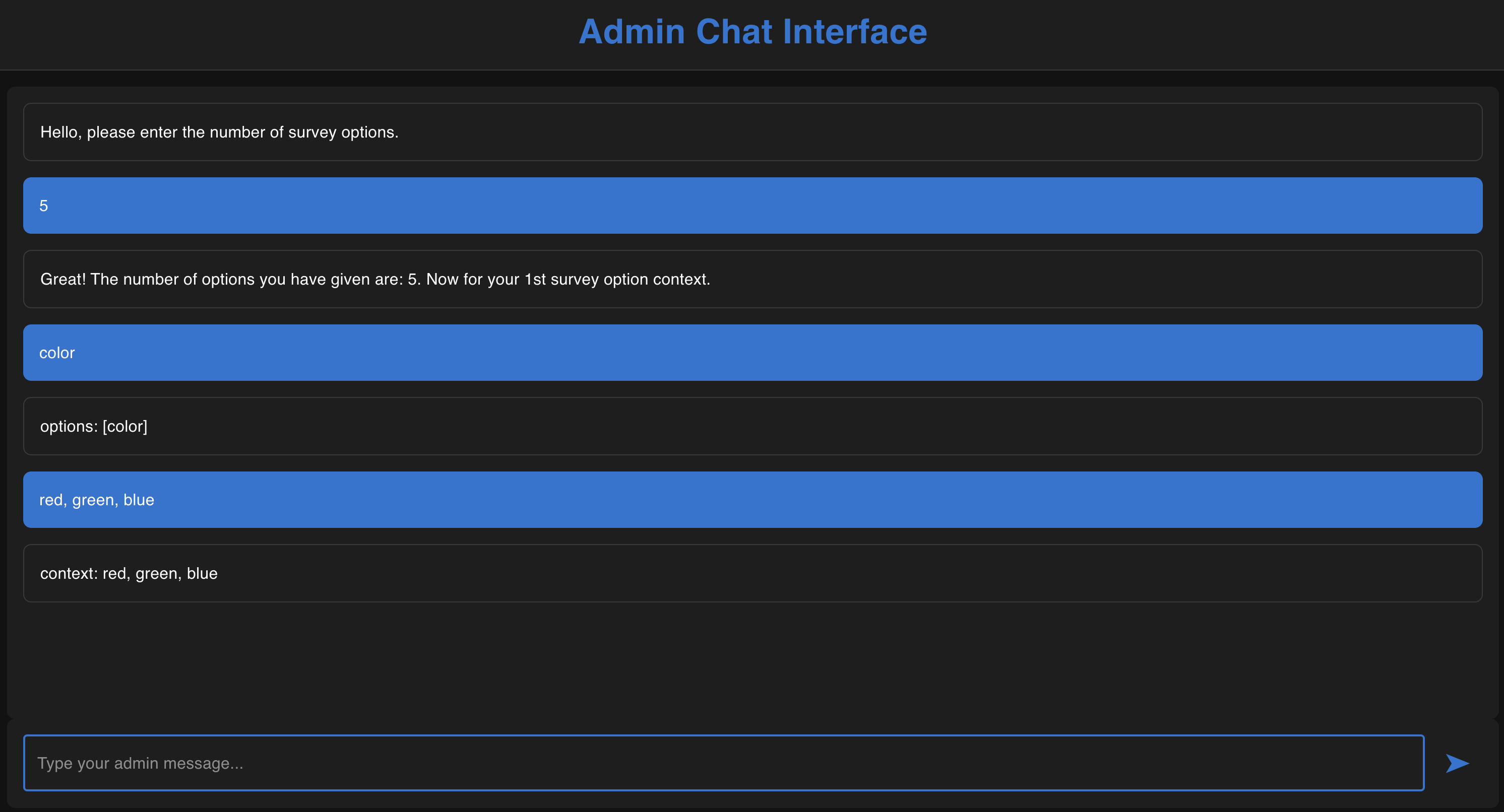Click the word 'context:' in last message
The image size is (1504, 812).
click(69, 573)
